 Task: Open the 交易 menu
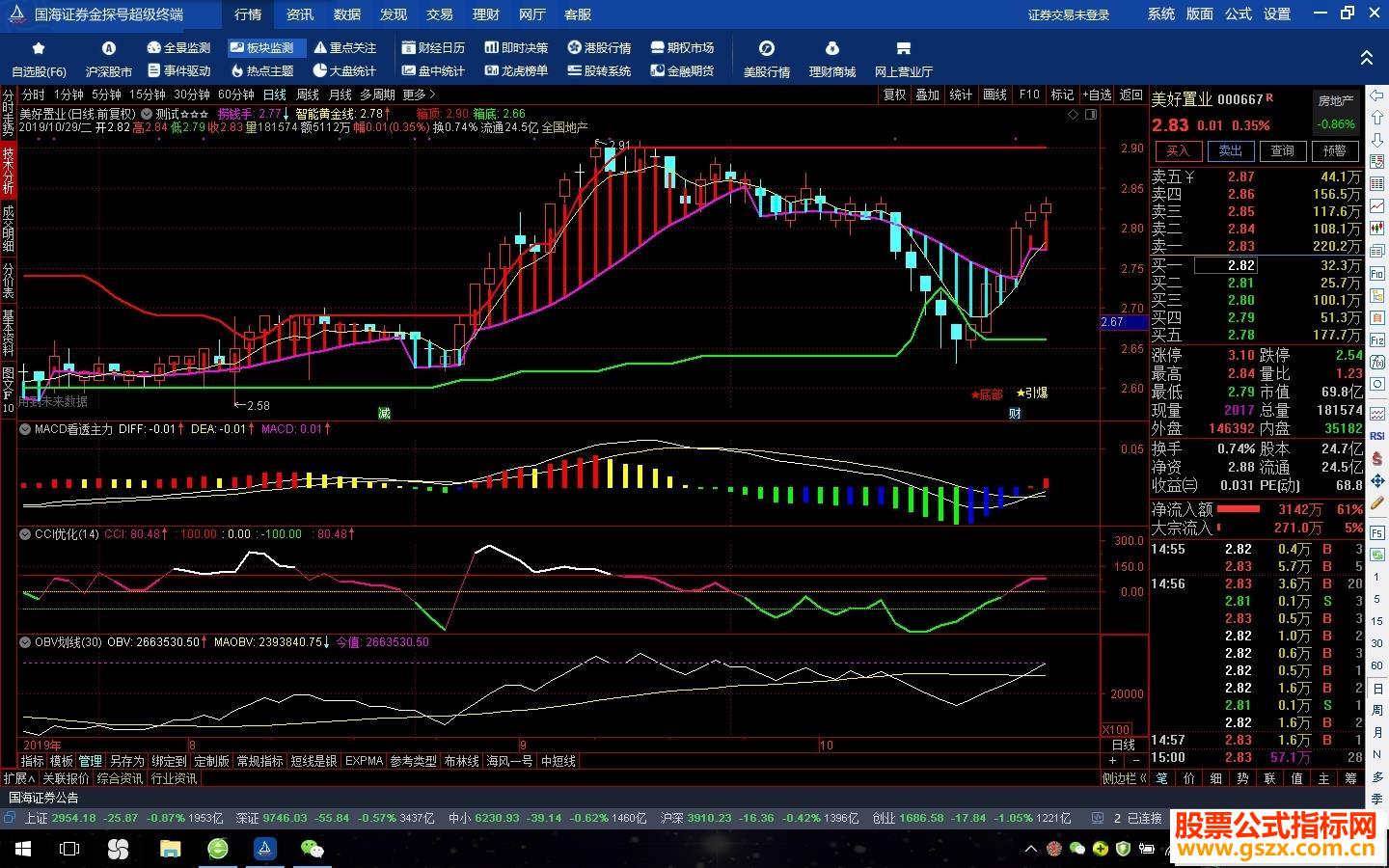pyautogui.click(x=440, y=14)
